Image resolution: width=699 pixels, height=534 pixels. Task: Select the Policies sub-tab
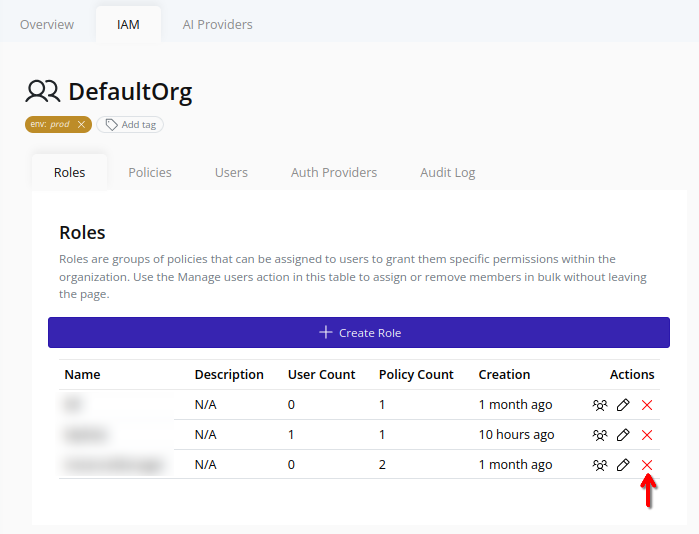pos(150,172)
